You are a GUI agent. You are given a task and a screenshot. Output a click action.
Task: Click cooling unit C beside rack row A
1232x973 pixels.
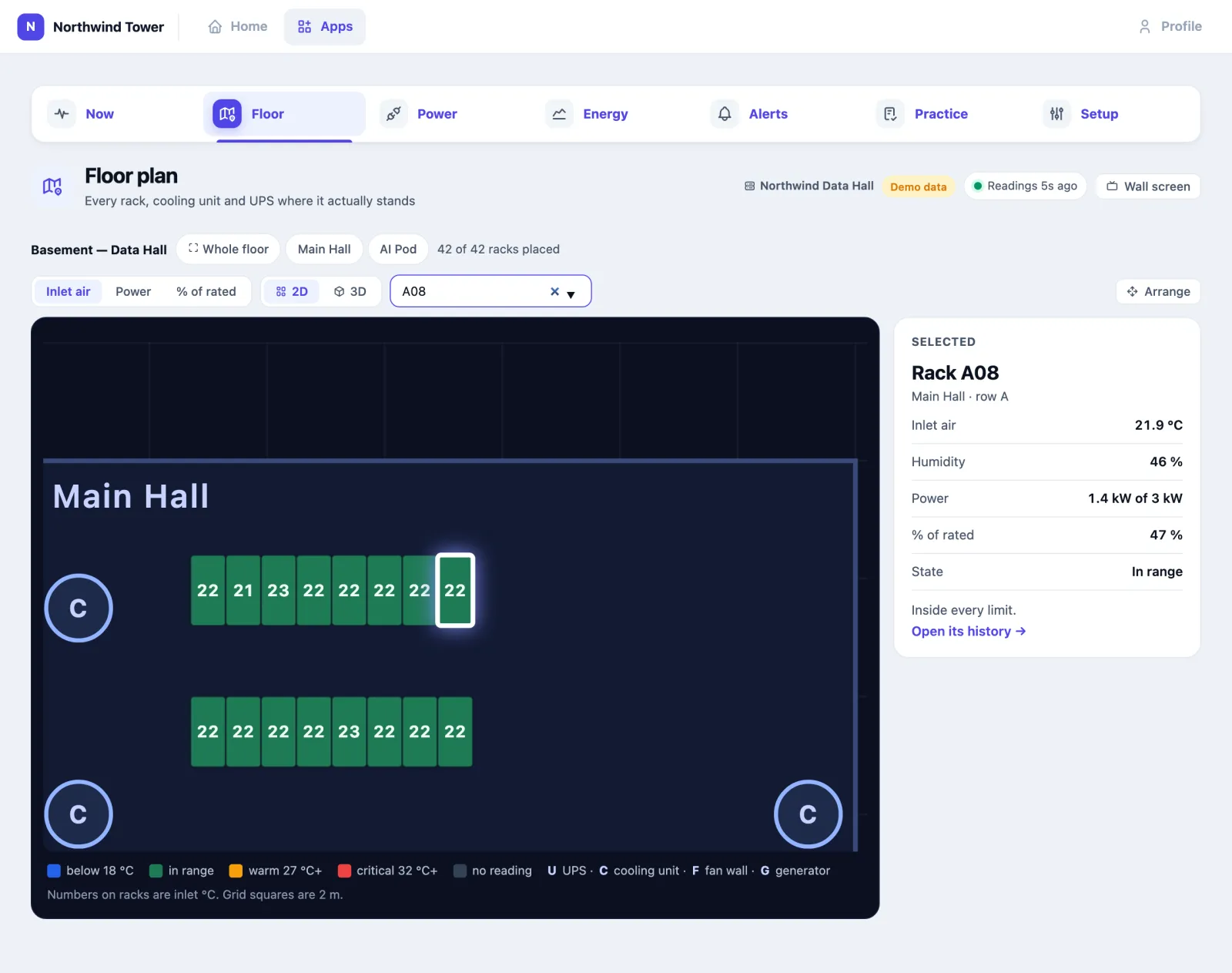click(x=79, y=608)
